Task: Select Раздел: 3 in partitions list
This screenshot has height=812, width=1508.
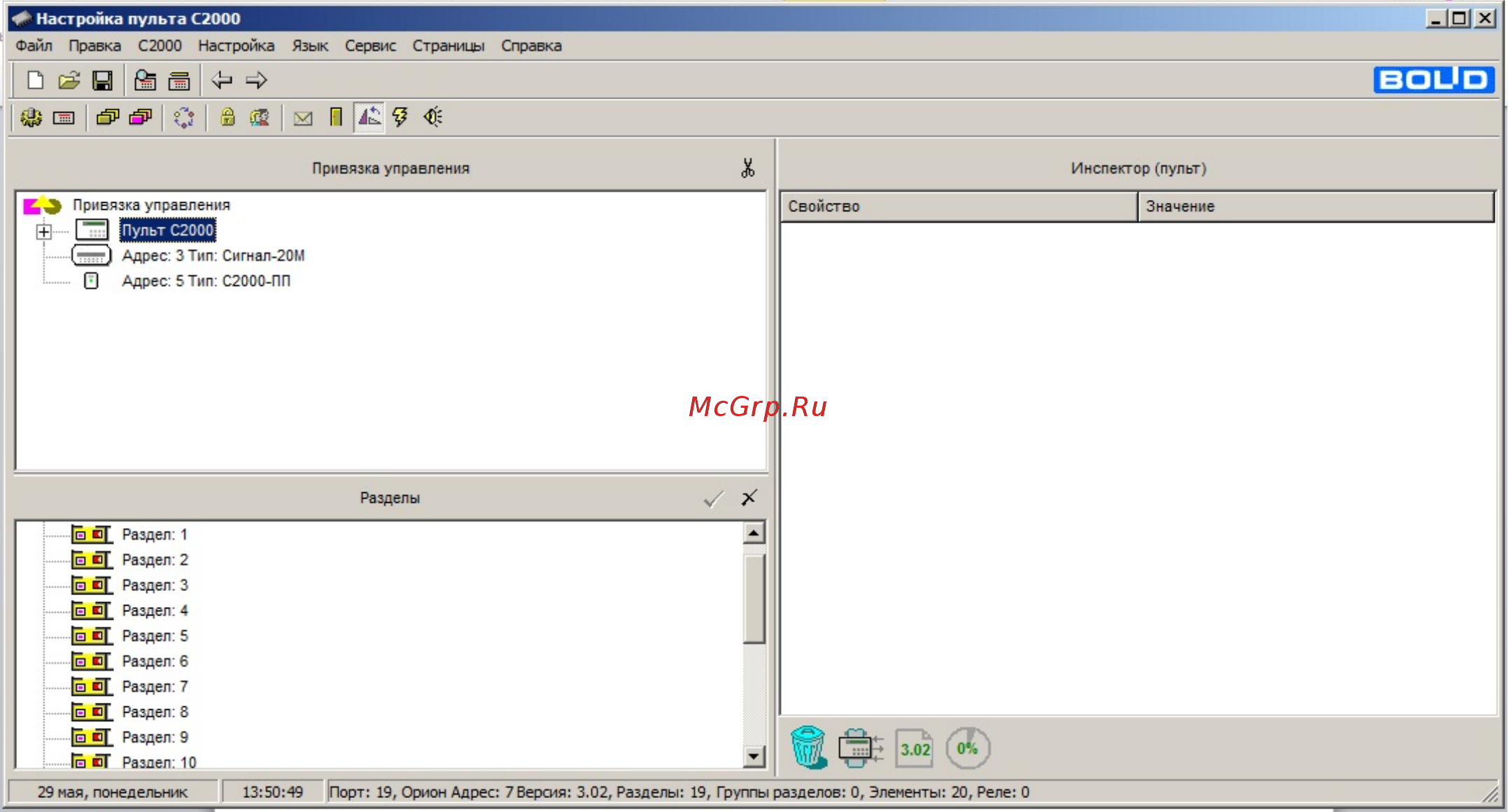Action: pos(155,585)
